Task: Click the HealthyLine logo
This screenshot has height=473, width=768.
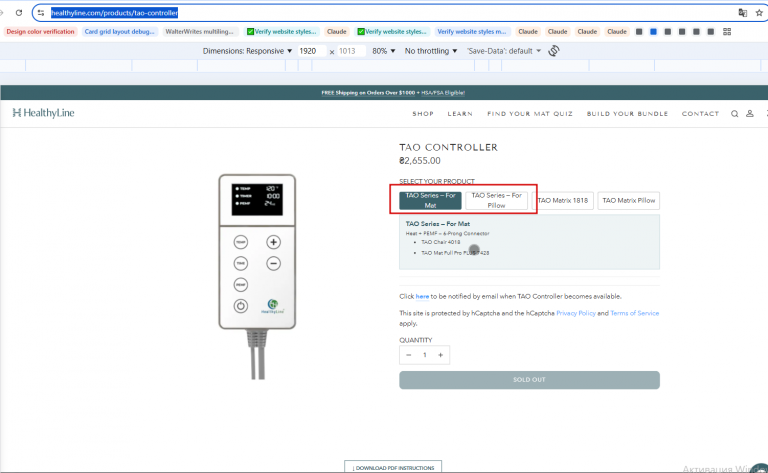Action: coord(44,113)
